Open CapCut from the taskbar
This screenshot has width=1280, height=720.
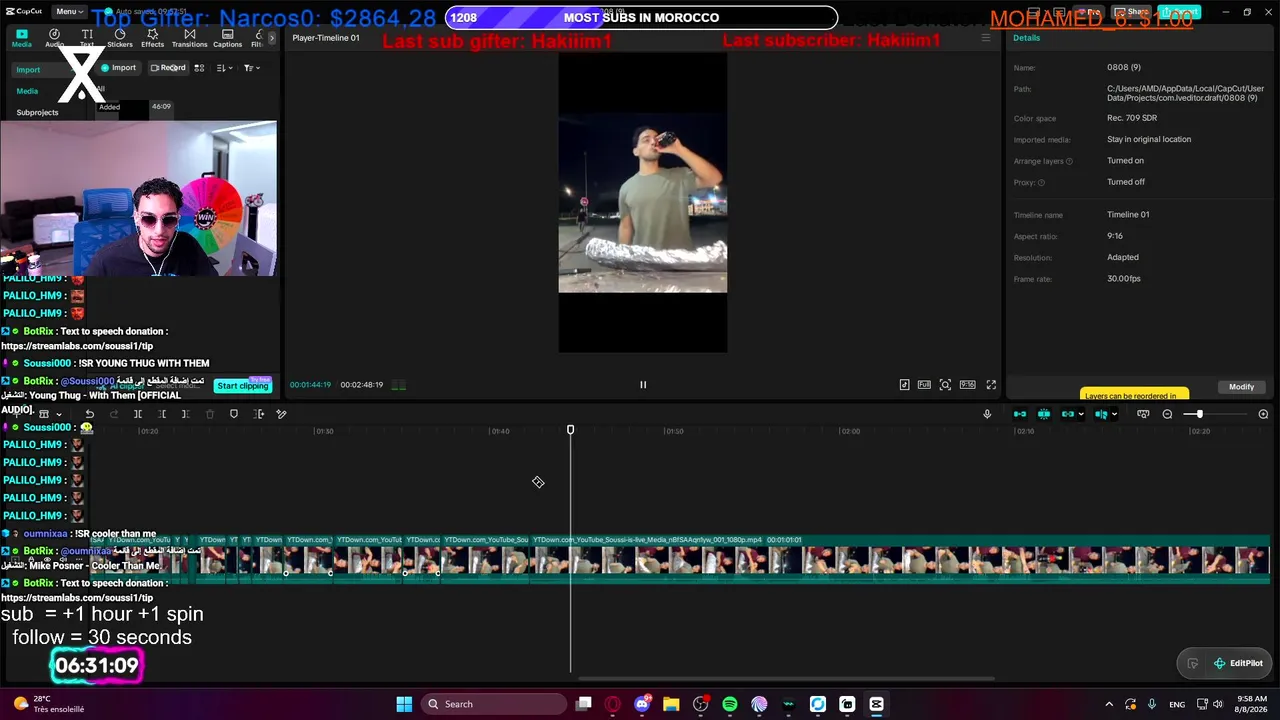[x=876, y=704]
